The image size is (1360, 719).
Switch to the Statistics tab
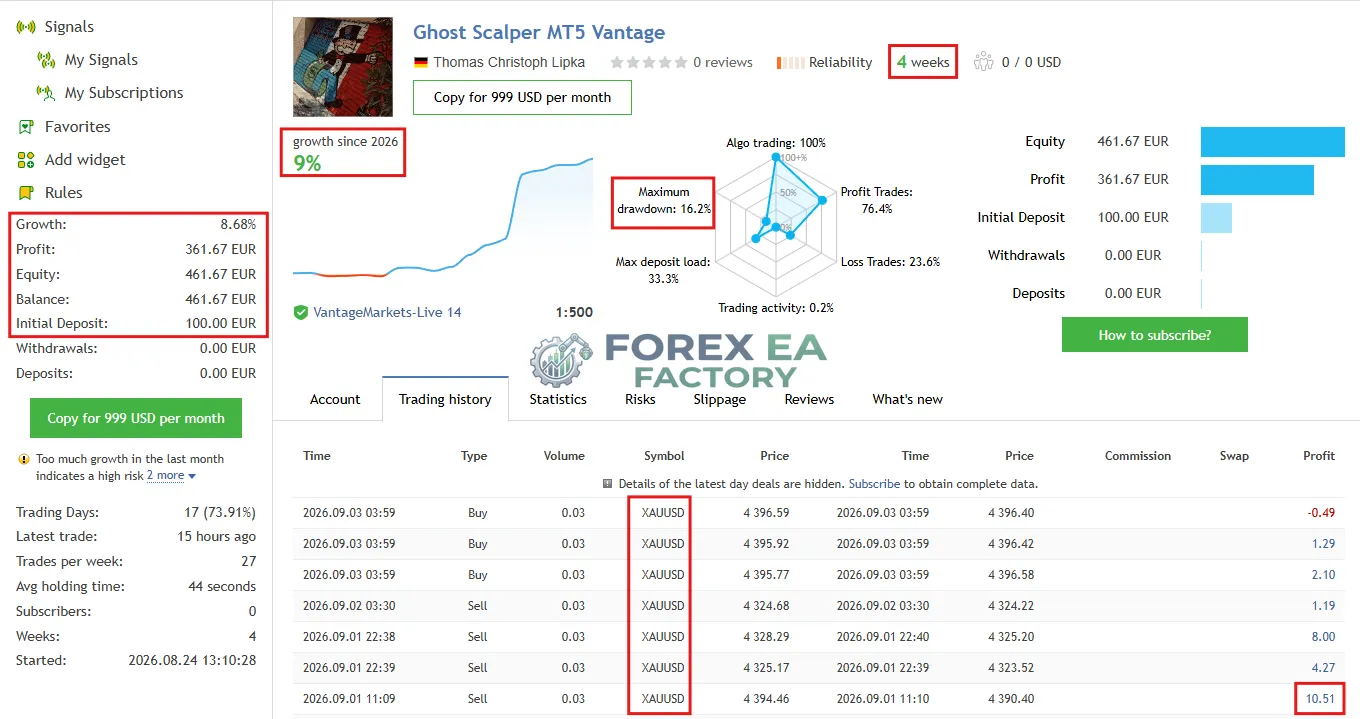coord(558,399)
